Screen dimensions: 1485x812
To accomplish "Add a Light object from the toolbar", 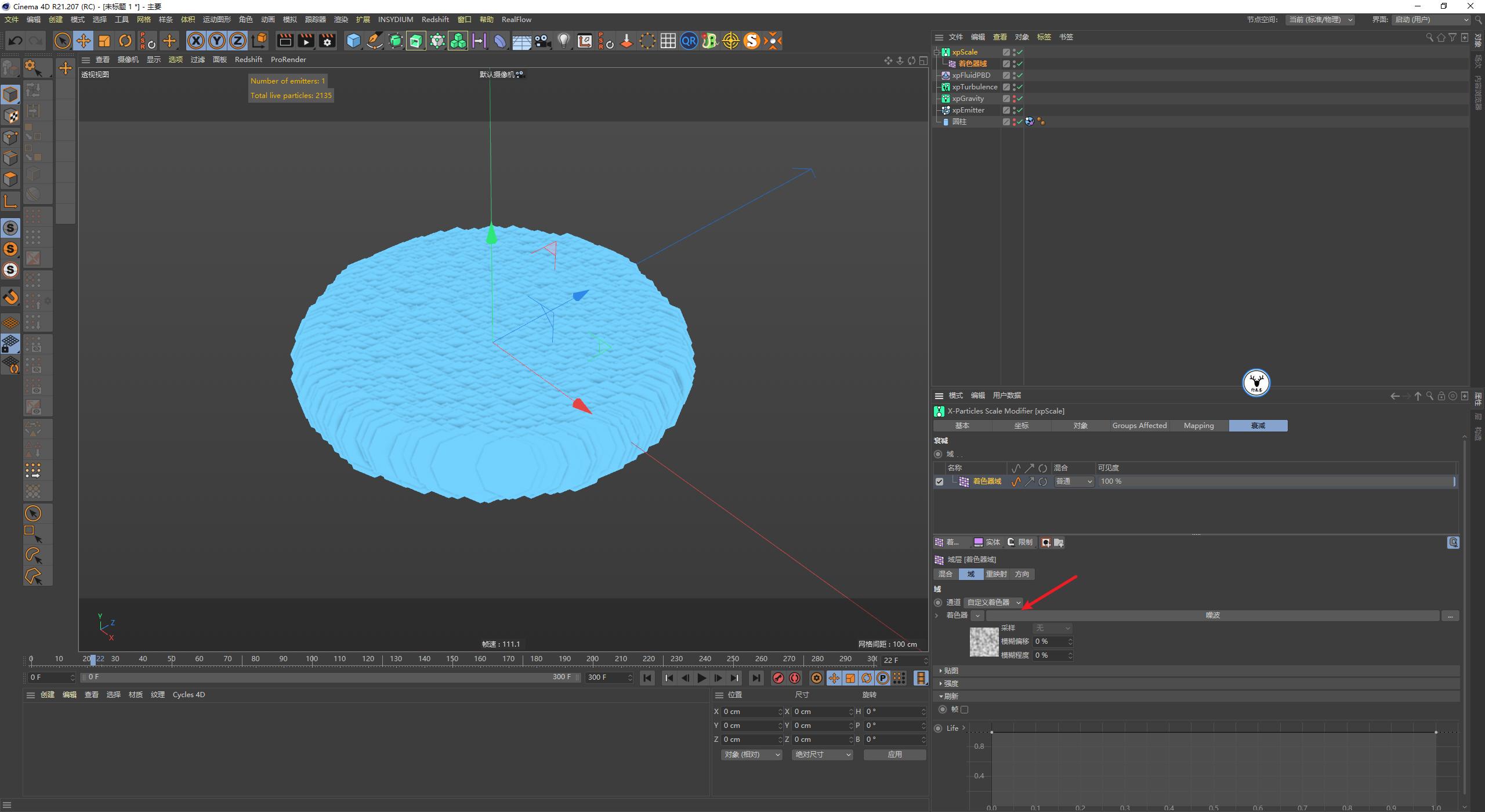I will [564, 41].
